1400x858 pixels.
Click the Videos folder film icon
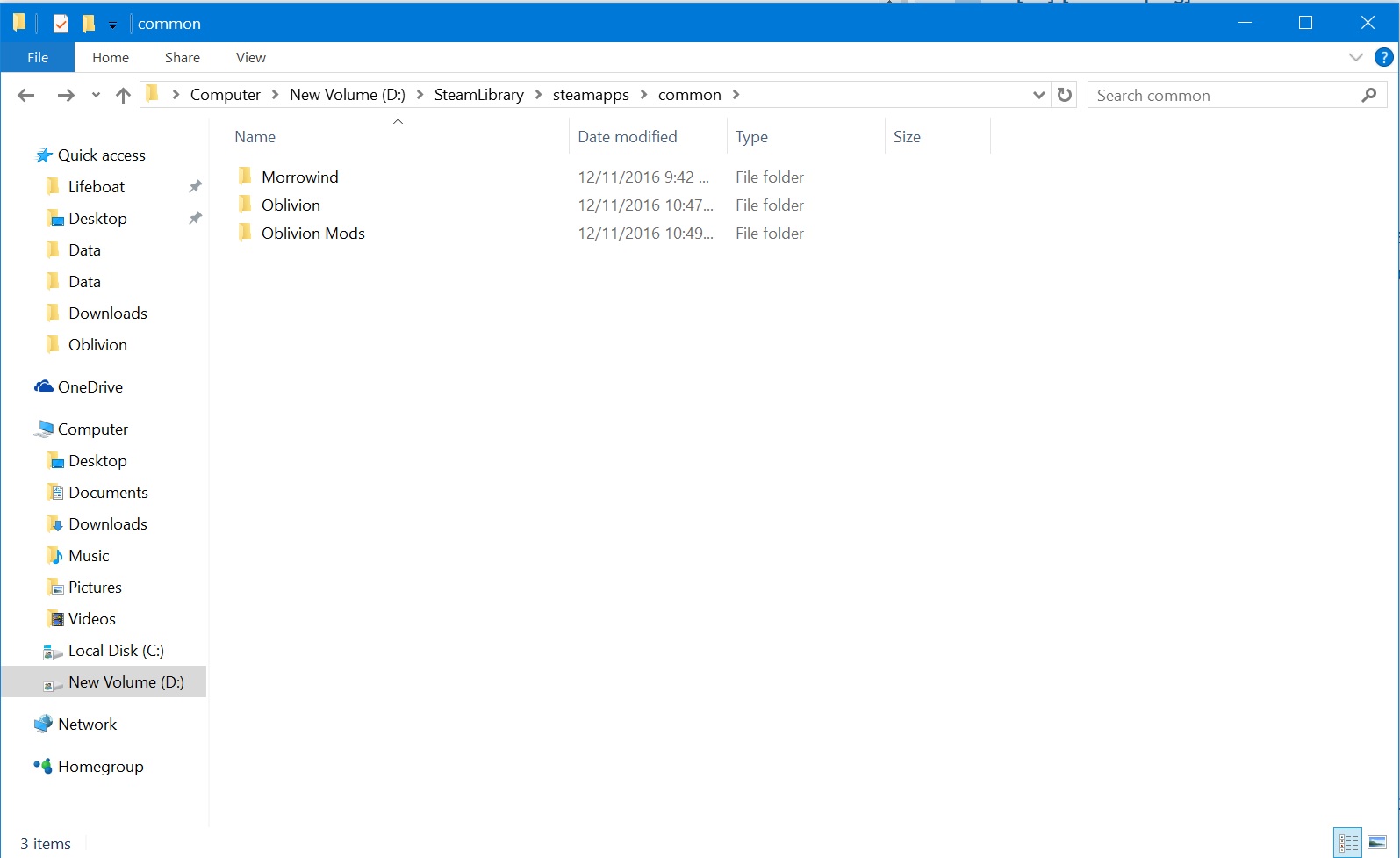[54, 619]
